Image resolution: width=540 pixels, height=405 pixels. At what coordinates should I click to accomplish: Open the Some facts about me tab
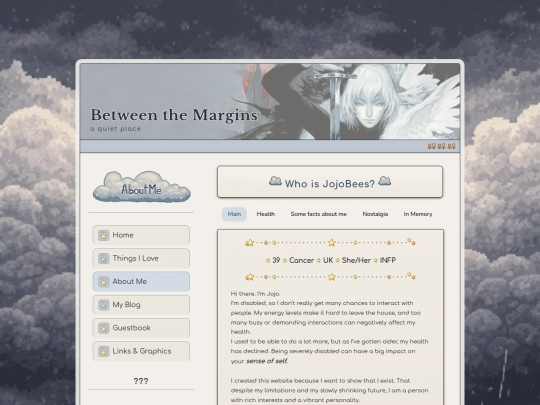coord(319,214)
